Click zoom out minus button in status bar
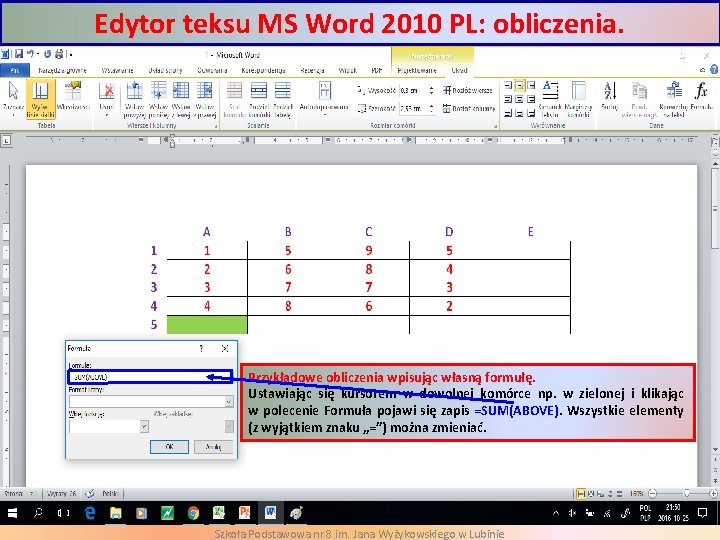 [x=652, y=494]
